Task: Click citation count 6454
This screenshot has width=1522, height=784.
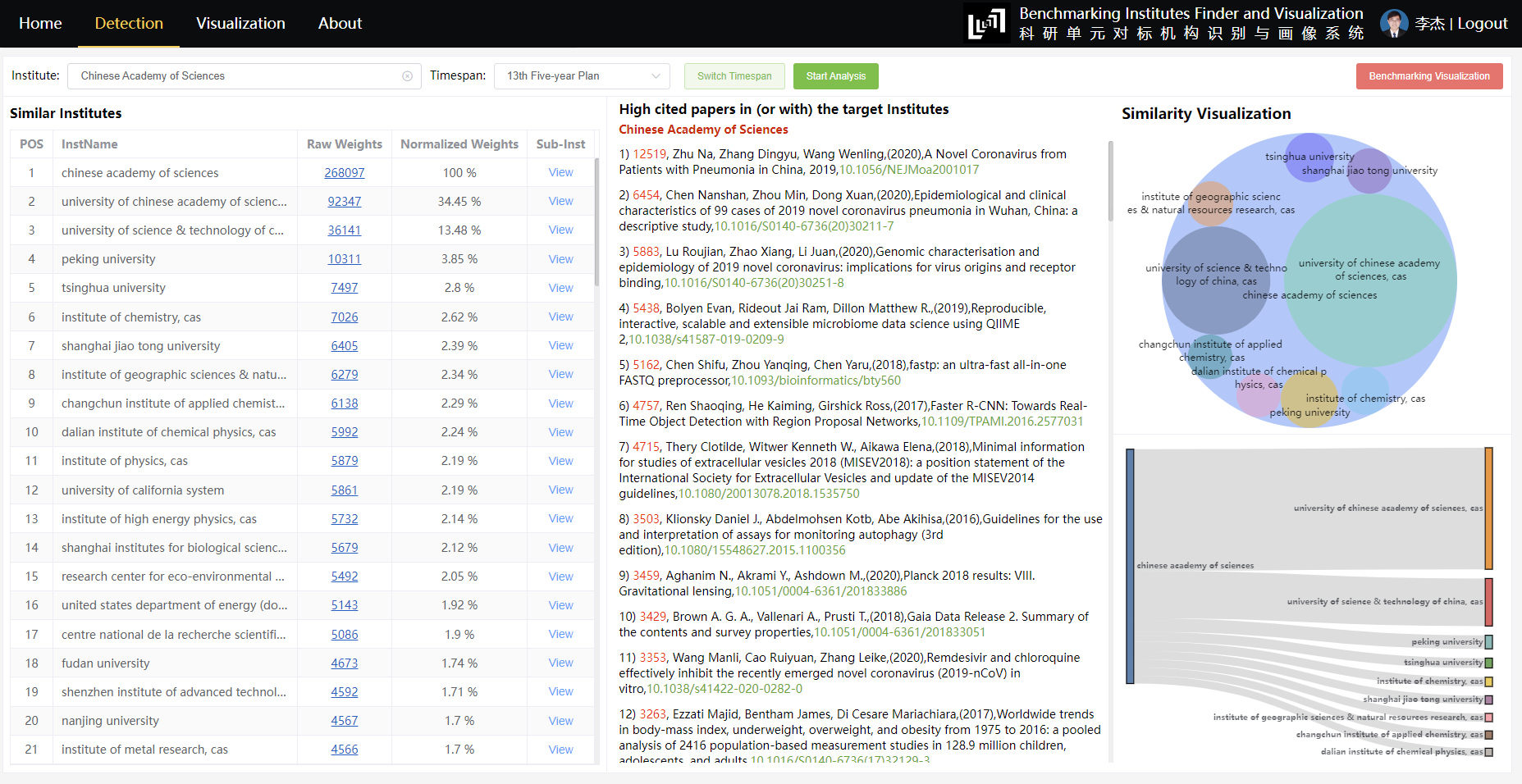Action: tap(646, 195)
